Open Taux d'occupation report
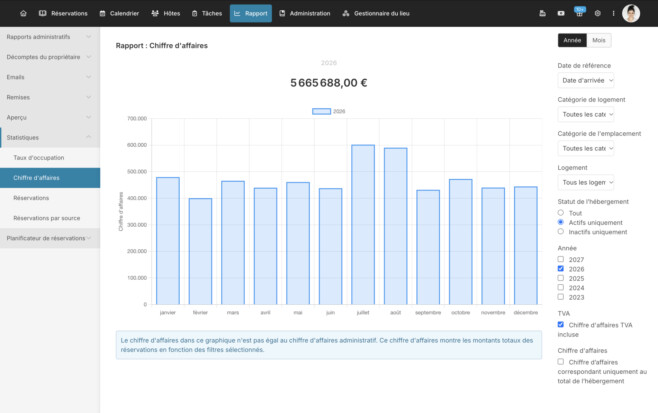658x413 pixels. pos(50,158)
